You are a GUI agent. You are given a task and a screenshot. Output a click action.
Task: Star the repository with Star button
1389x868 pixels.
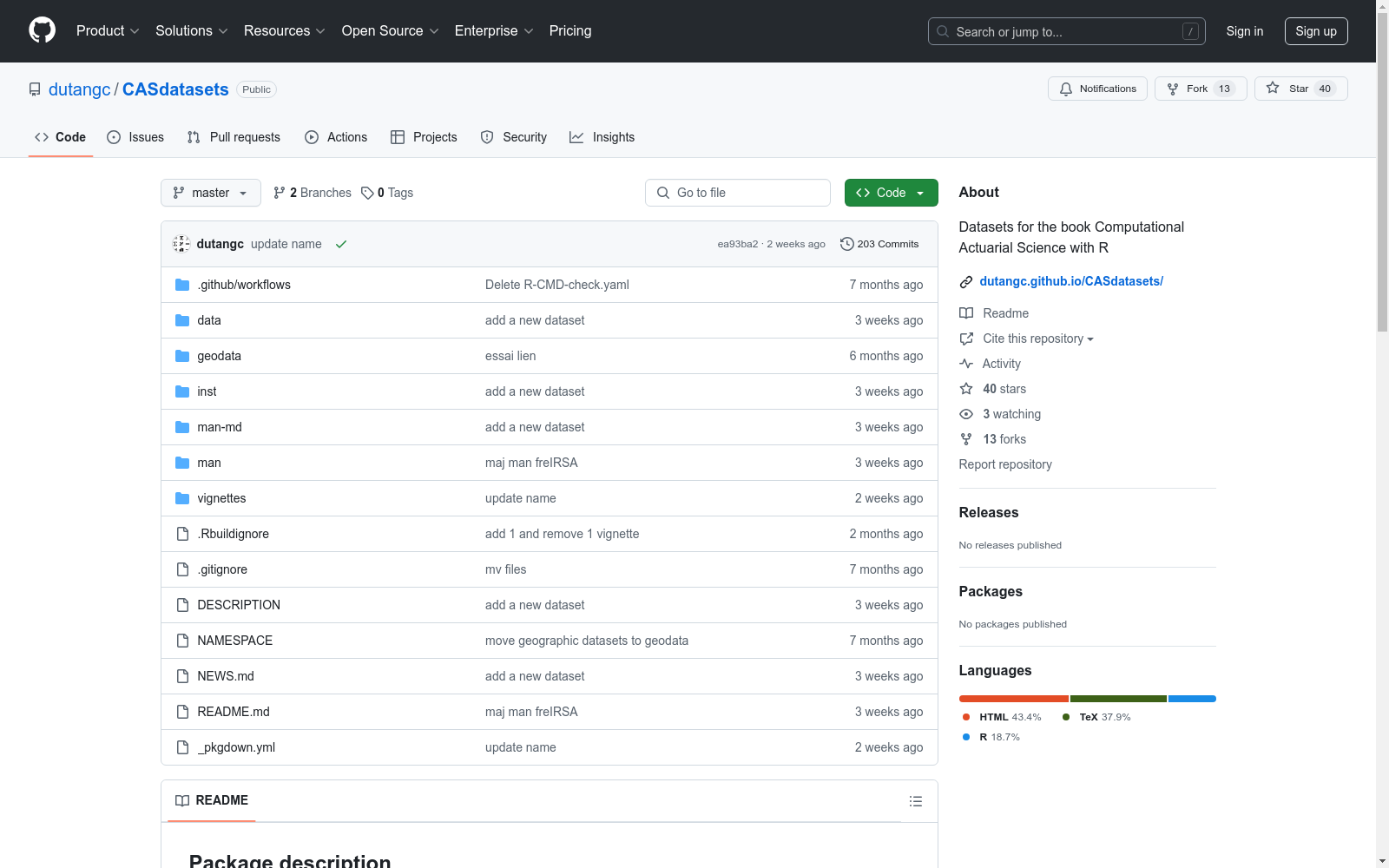coord(1300,89)
